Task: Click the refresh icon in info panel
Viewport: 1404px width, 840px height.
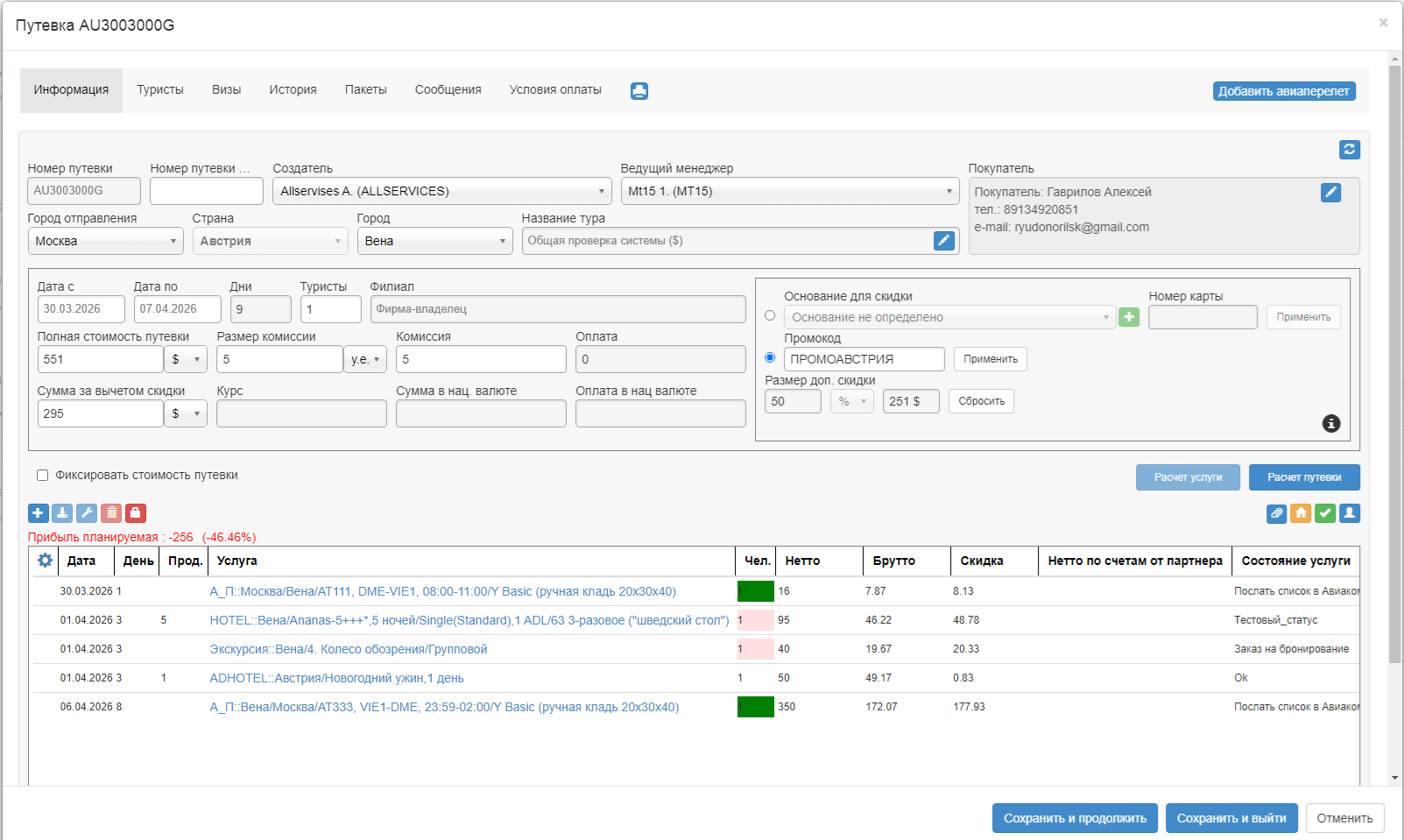Action: 1349,150
